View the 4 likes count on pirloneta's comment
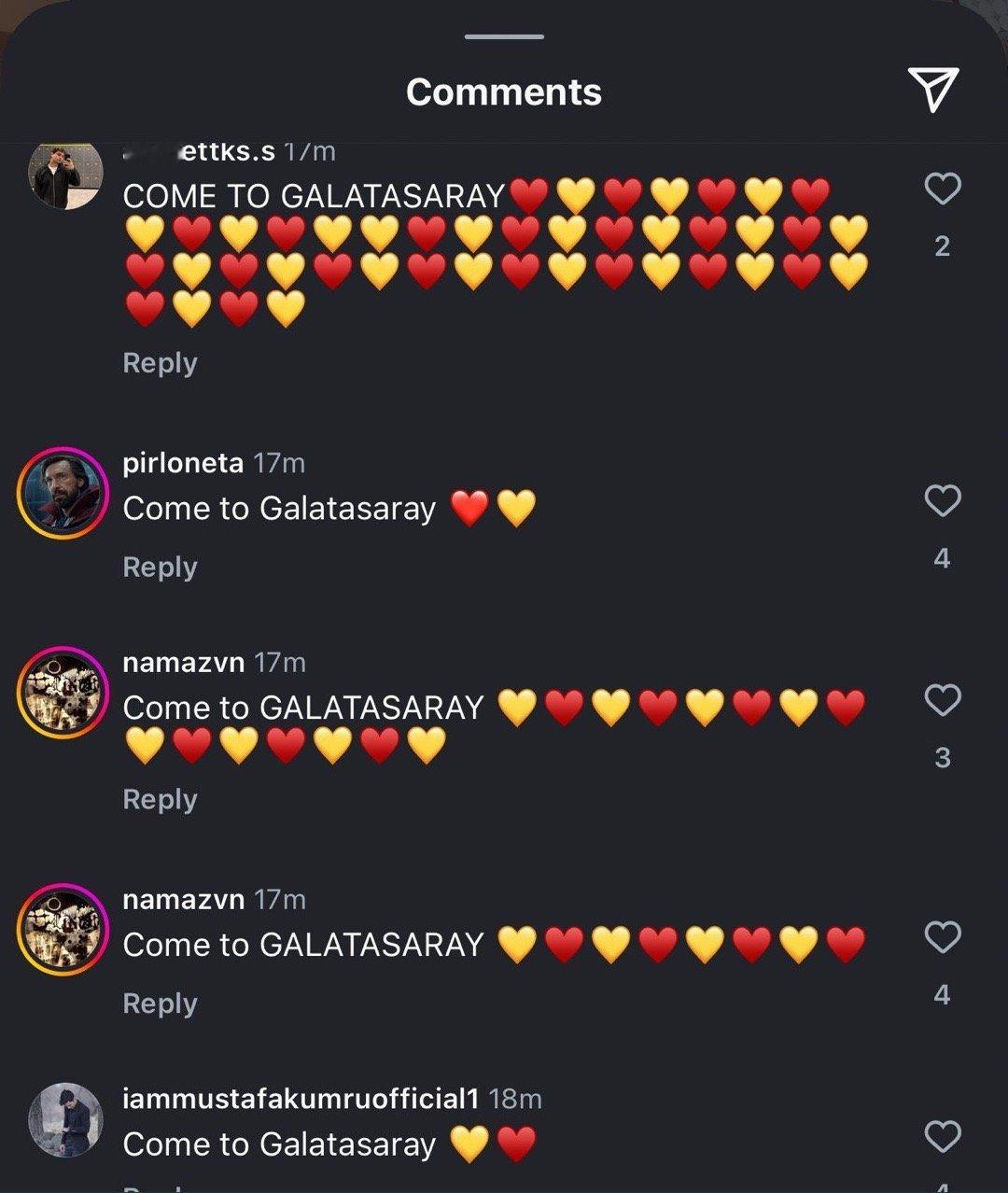Image resolution: width=1008 pixels, height=1193 pixels. (x=942, y=558)
